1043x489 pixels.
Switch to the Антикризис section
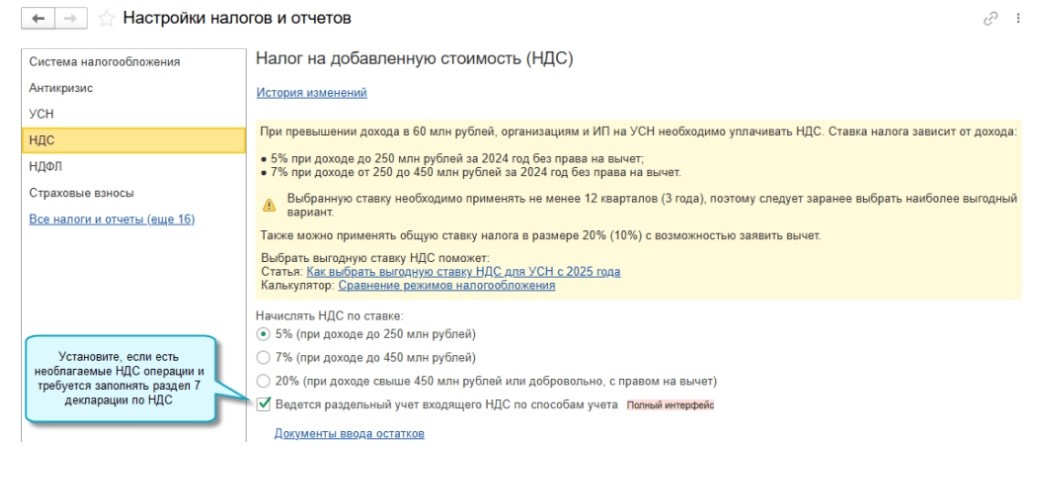click(61, 88)
